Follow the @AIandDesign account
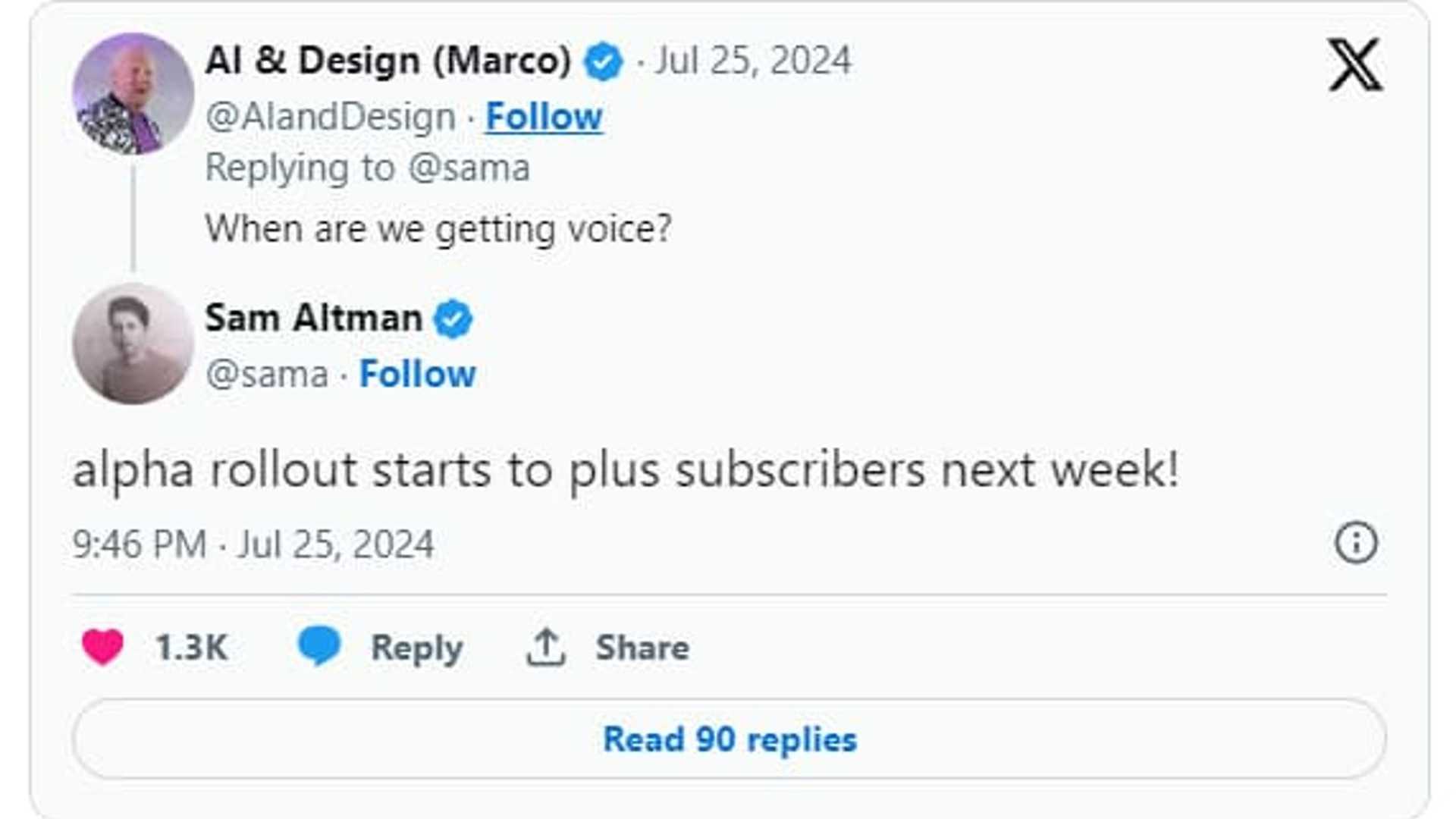The height and width of the screenshot is (819, 1456). click(544, 117)
